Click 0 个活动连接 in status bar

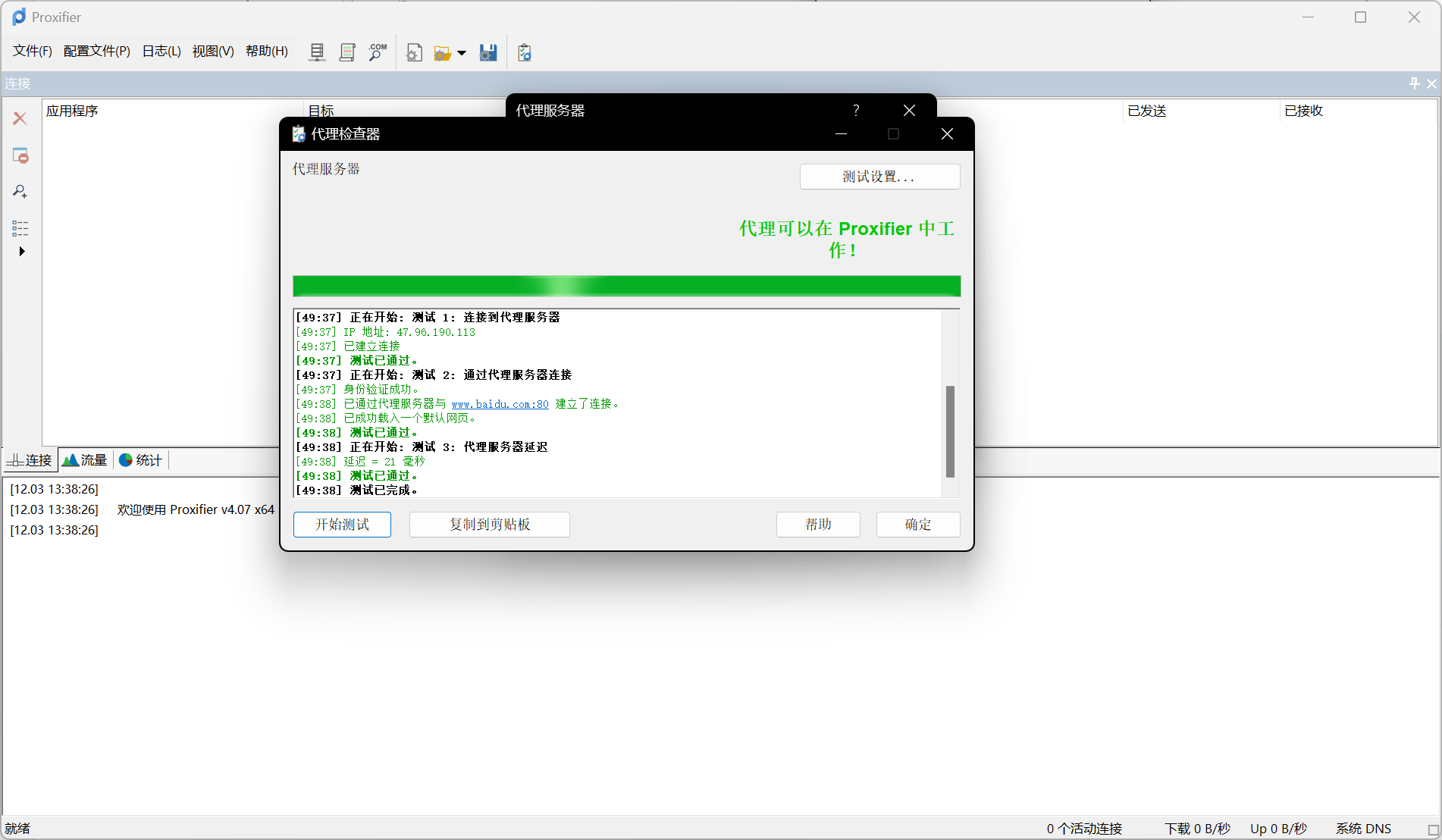click(1084, 829)
